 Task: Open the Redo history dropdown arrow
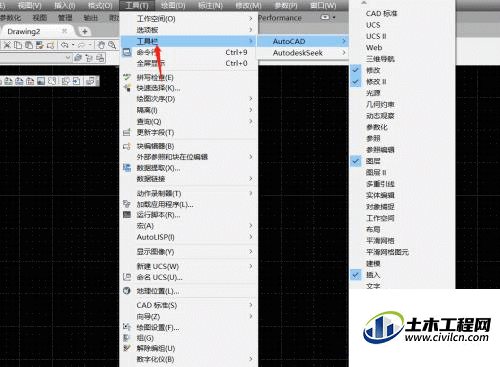90,45
